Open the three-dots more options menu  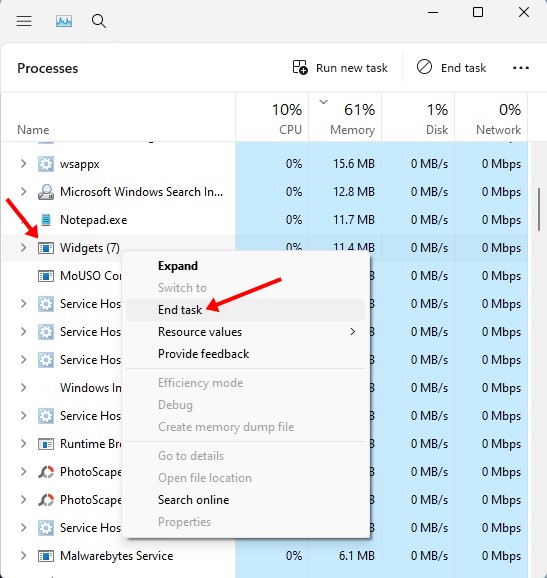click(520, 68)
